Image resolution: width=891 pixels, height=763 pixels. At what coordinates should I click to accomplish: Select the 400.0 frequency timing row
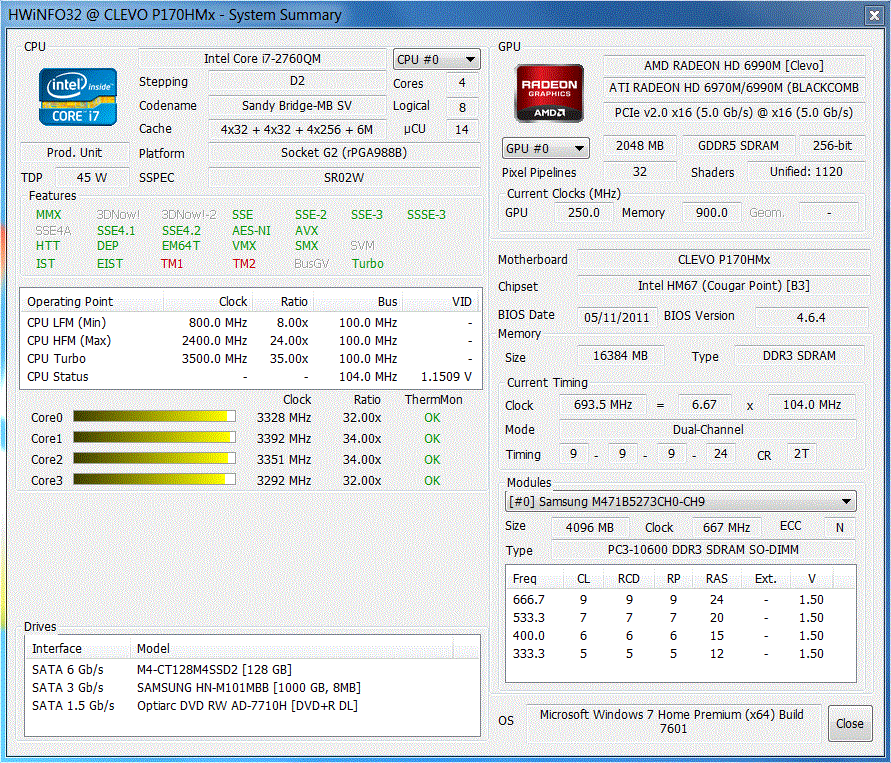(x=680, y=636)
